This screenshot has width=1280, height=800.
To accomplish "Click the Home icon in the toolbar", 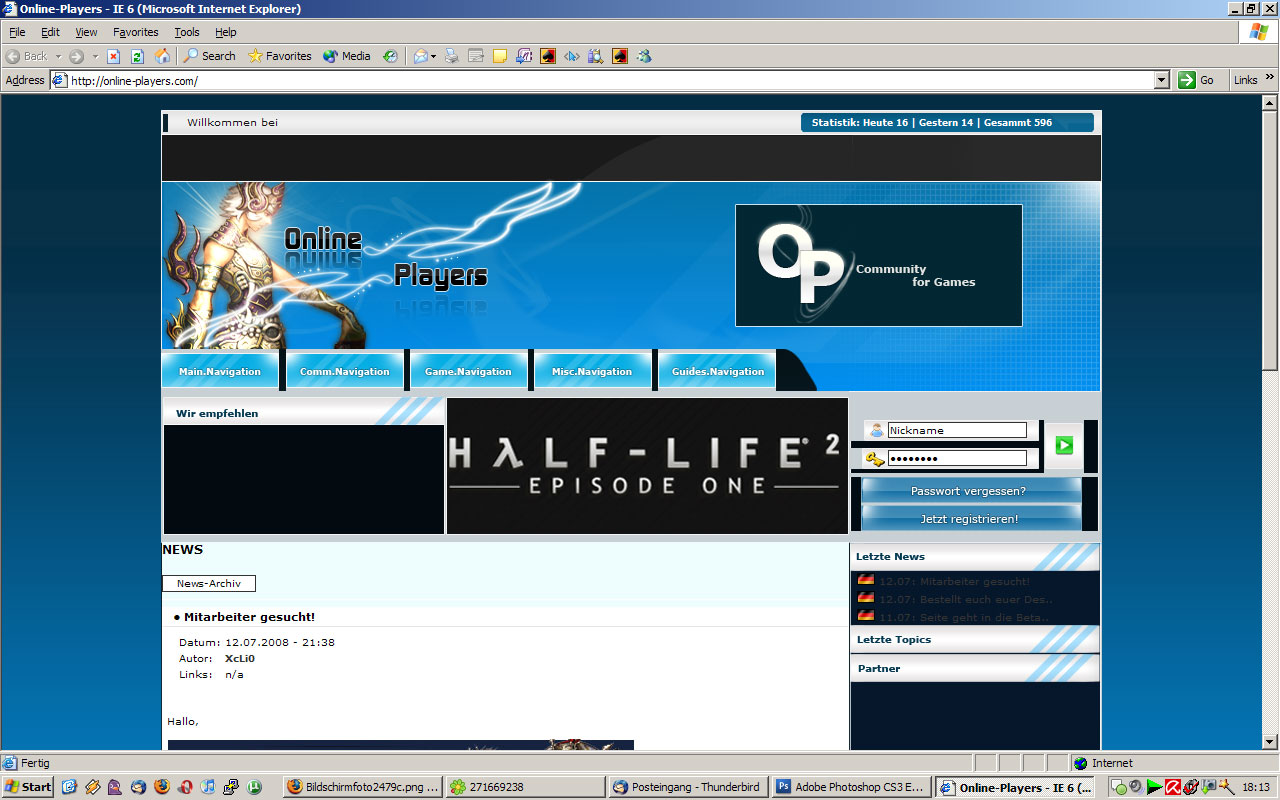I will (x=162, y=56).
